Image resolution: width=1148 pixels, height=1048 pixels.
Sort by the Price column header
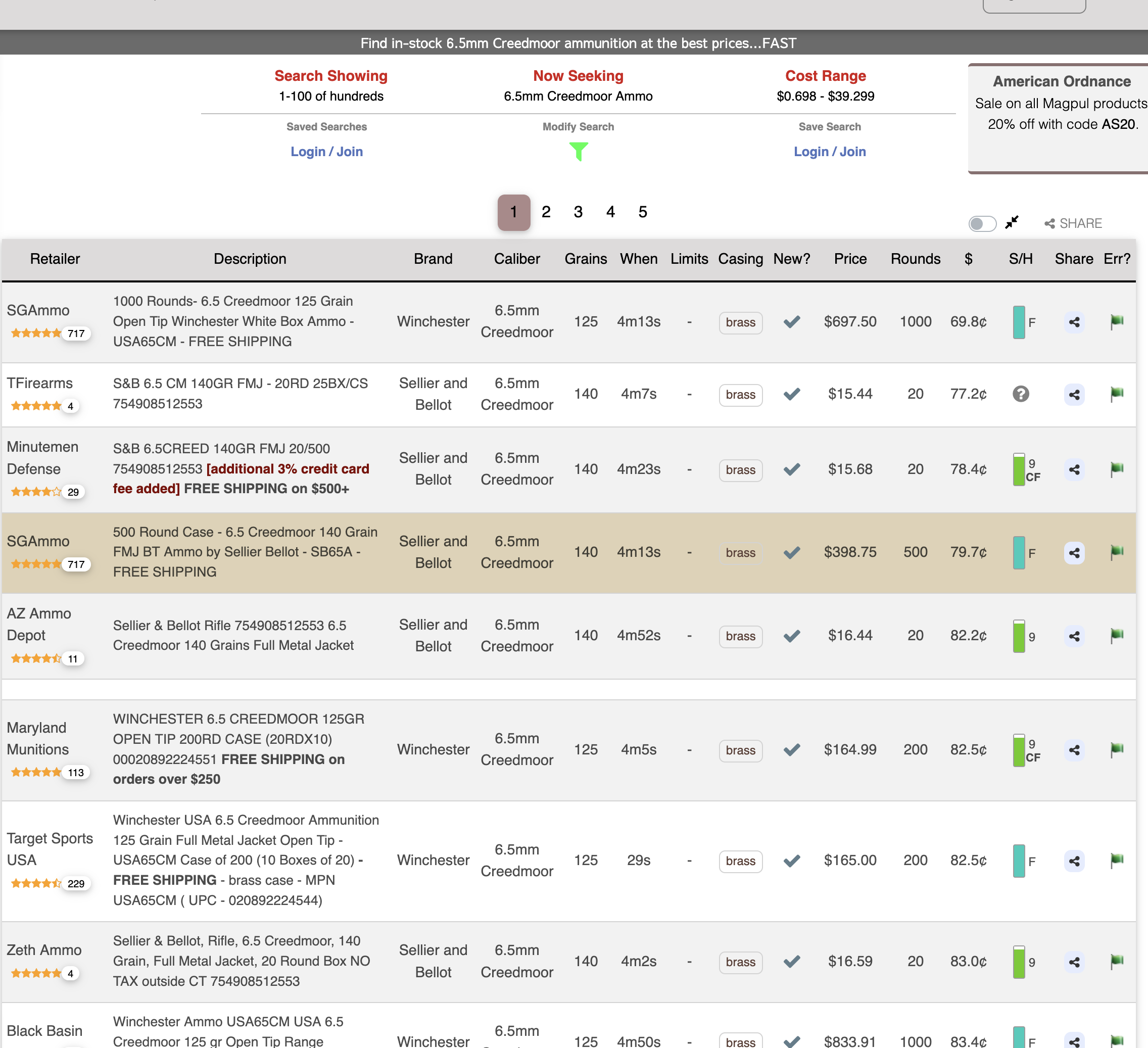tap(850, 259)
